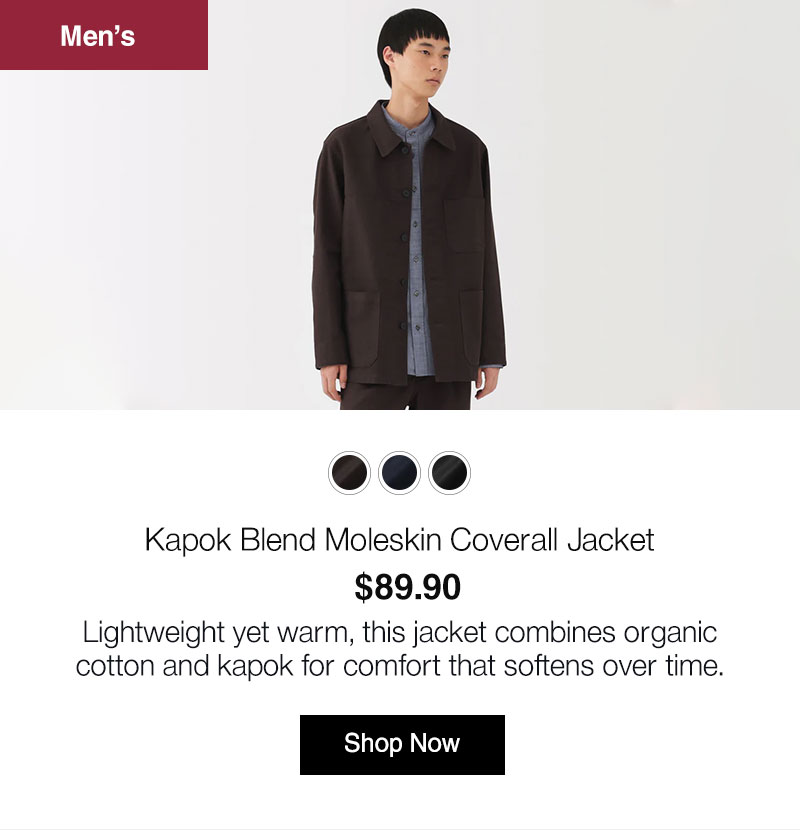Open the Men's category banner
Screen dimensions: 800x830
coord(104,35)
